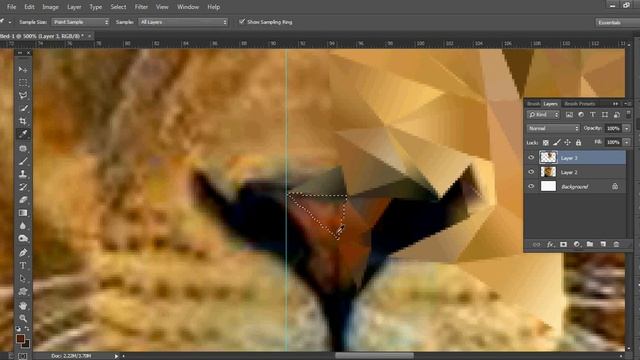
Task: Filter for smart objects
Action: click(617, 115)
